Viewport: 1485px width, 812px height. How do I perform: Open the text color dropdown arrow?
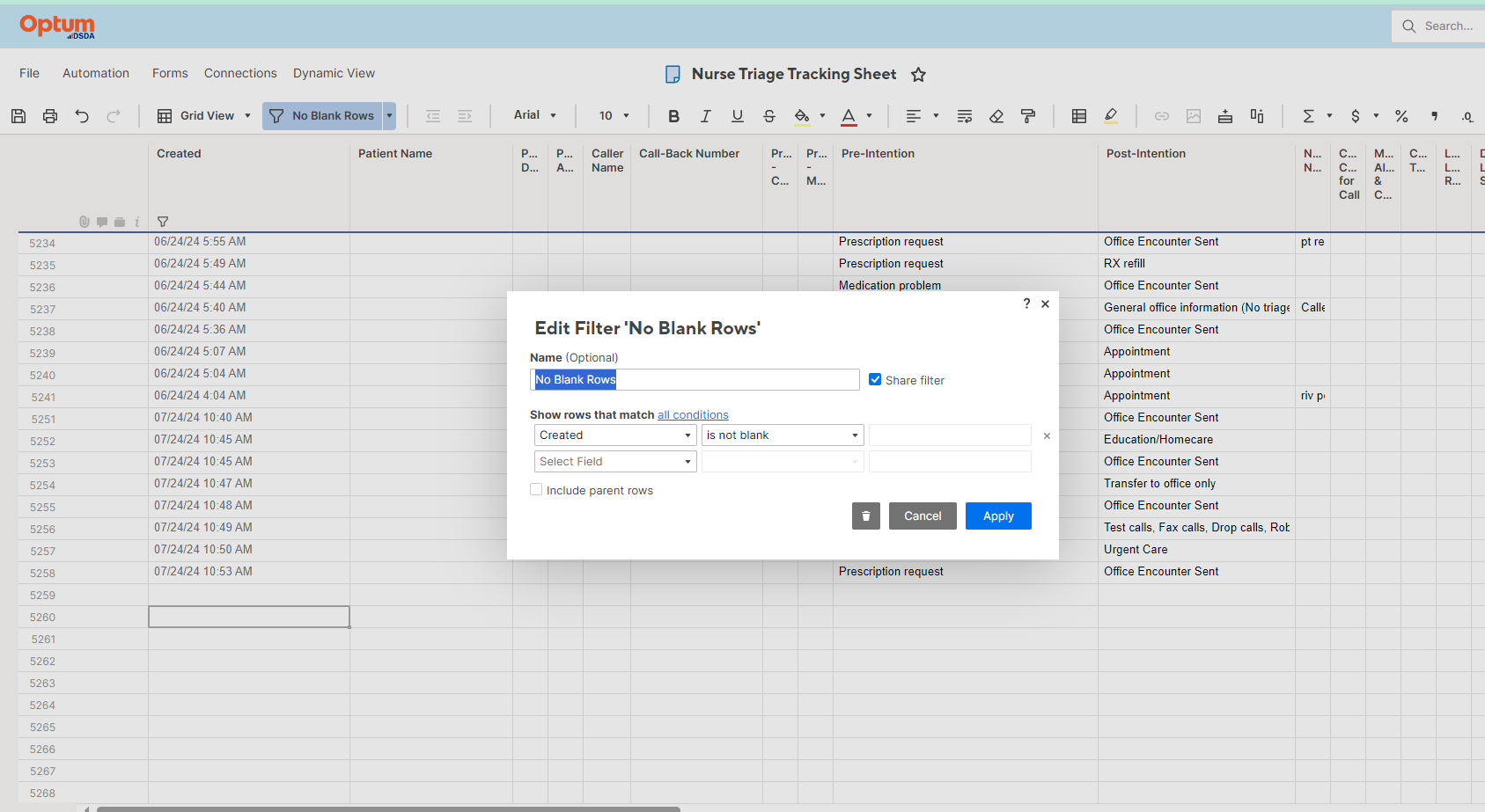pos(869,116)
